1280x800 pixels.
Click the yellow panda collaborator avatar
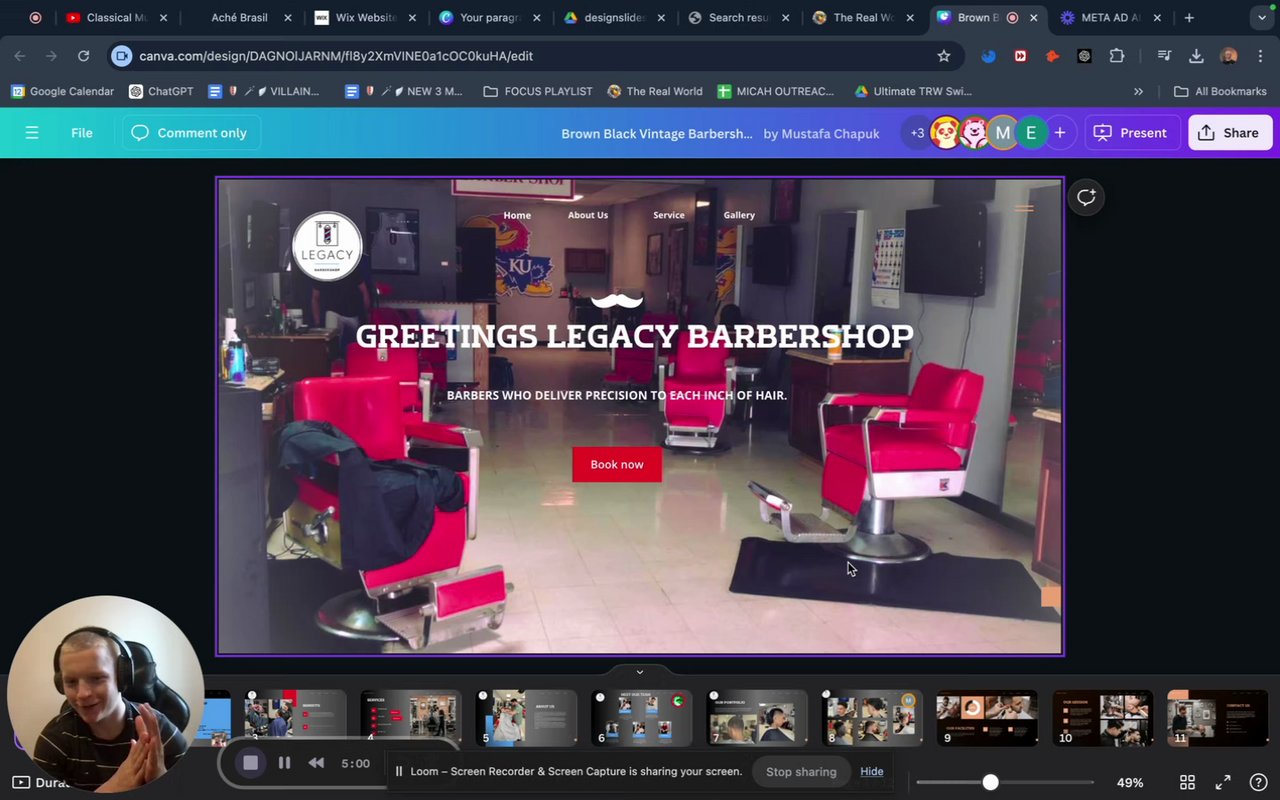point(945,133)
